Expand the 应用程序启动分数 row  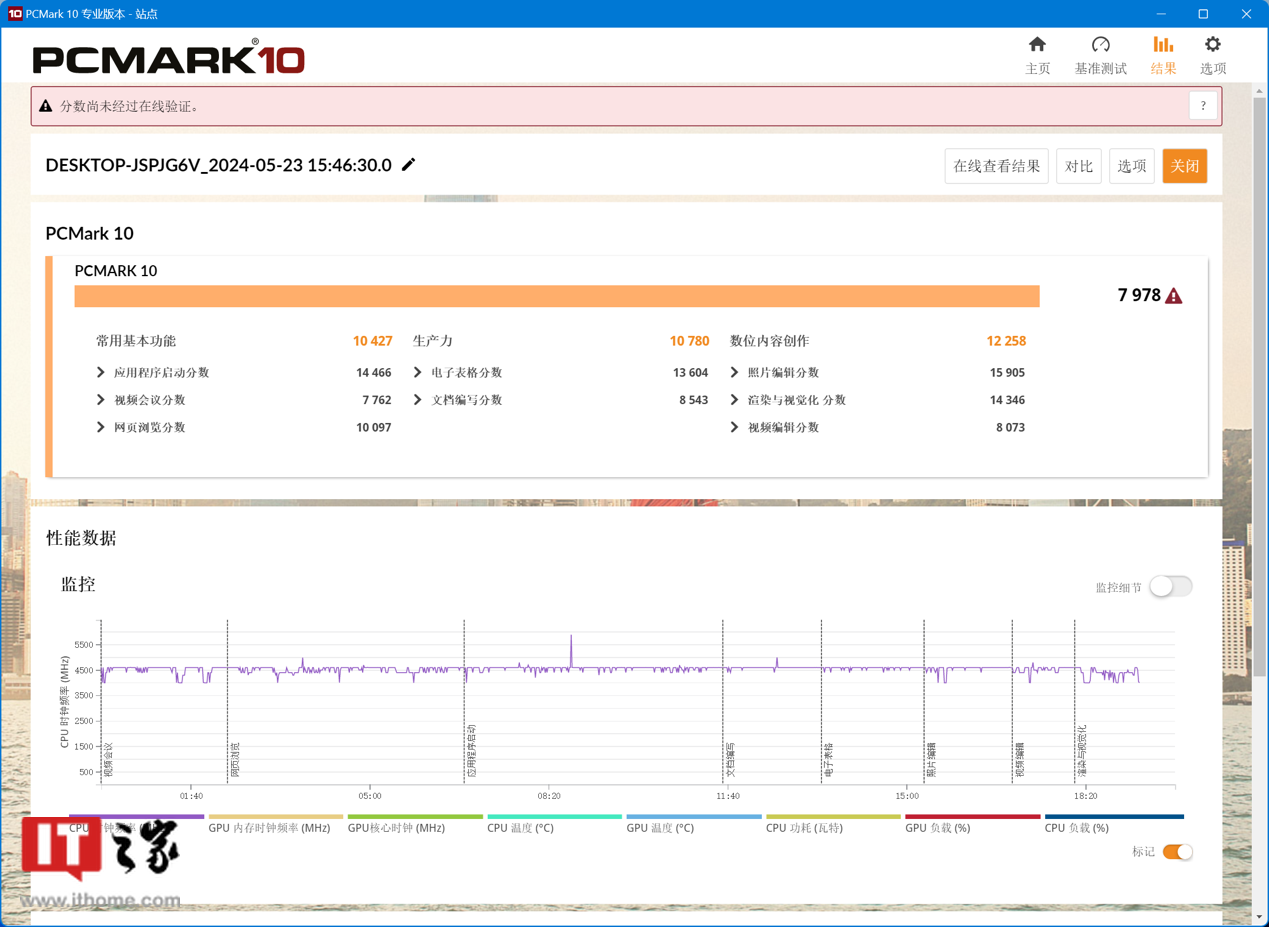[x=101, y=372]
